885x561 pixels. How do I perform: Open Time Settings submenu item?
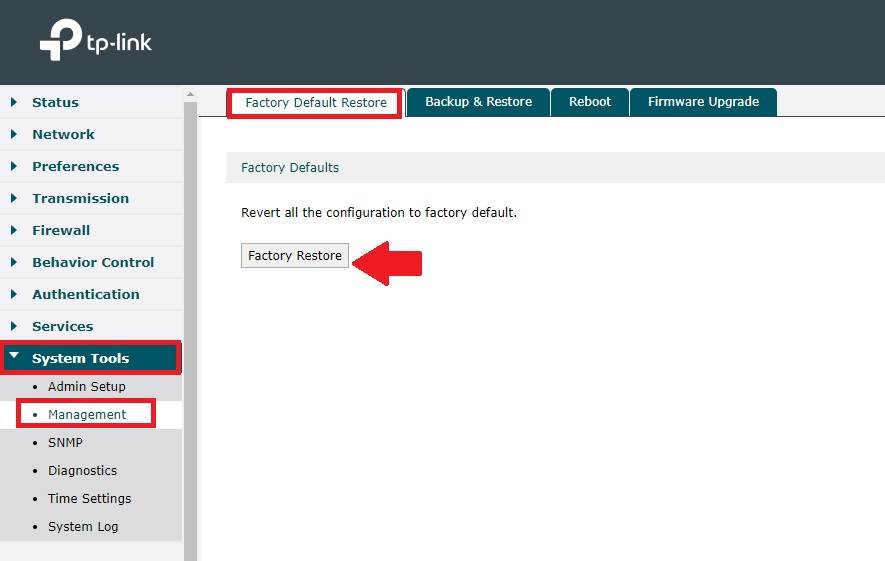pos(89,498)
